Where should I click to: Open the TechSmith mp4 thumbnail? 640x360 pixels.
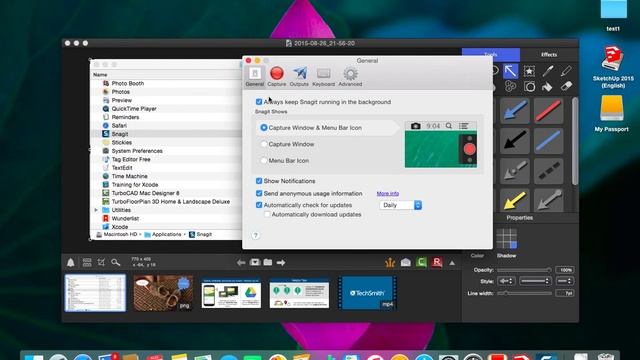(x=367, y=293)
